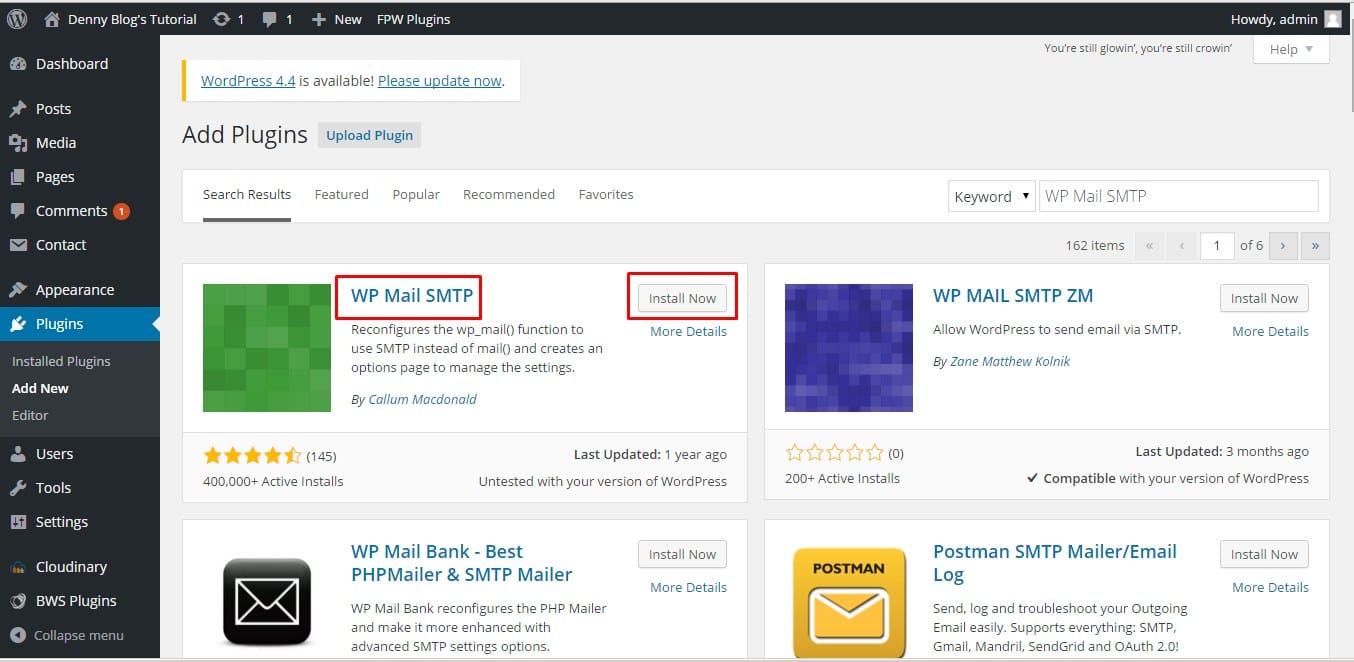Click the Cloudinary cloud icon

click(18, 567)
